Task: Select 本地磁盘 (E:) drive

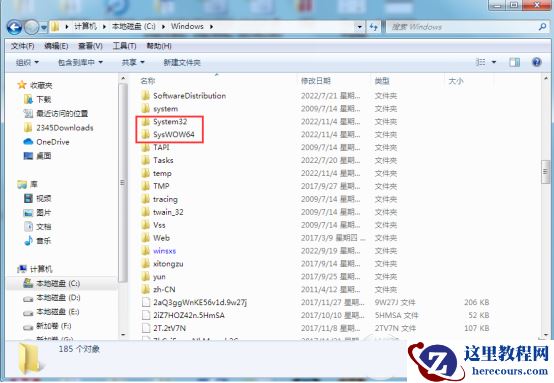Action: 52,312
